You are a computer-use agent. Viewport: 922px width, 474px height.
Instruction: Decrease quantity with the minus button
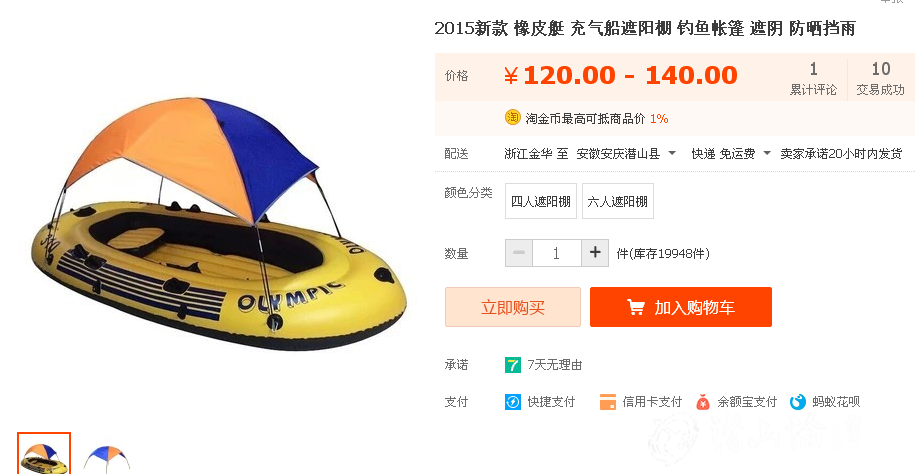[x=519, y=253]
